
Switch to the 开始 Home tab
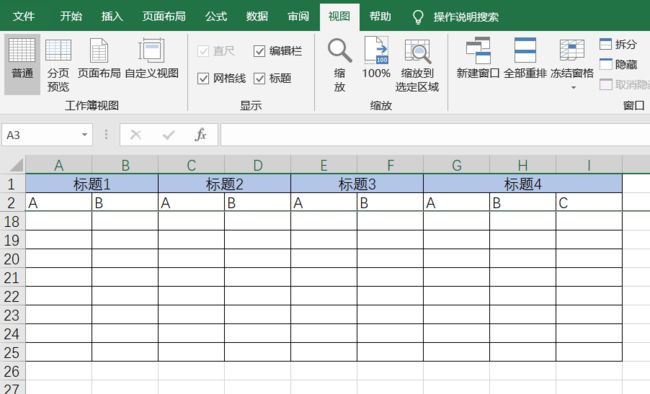(x=71, y=16)
